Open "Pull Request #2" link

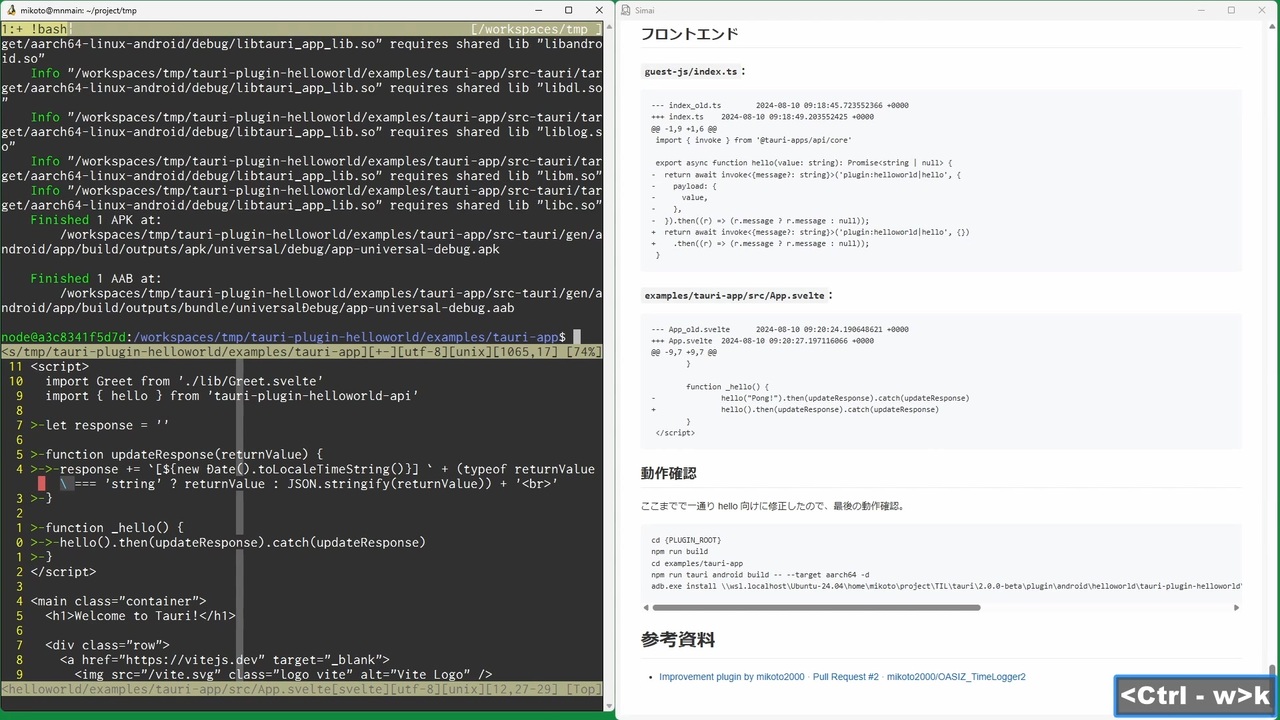tap(845, 677)
